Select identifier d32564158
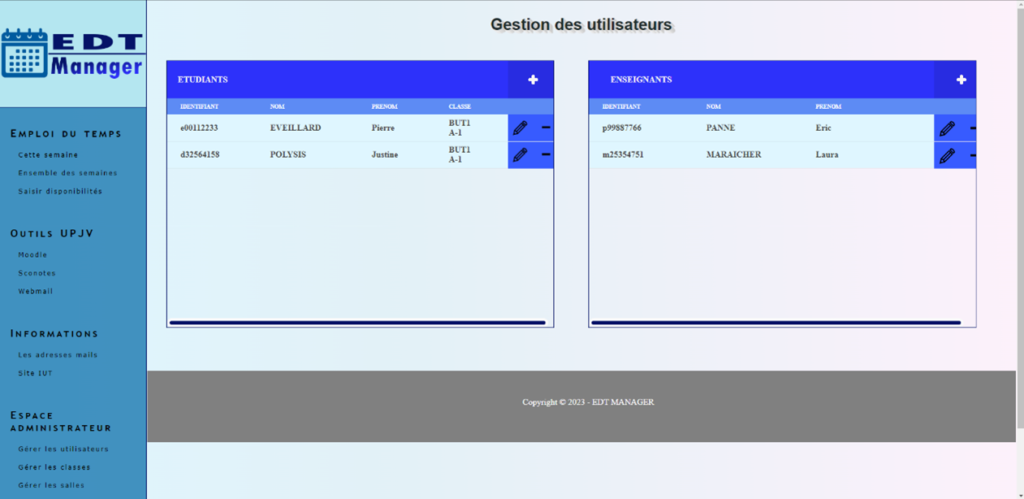 (x=200, y=155)
